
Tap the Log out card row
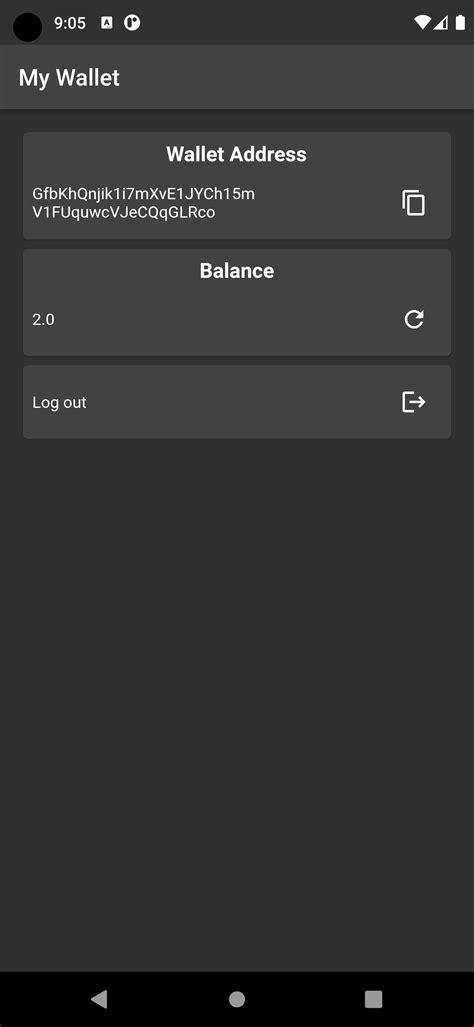(x=237, y=401)
